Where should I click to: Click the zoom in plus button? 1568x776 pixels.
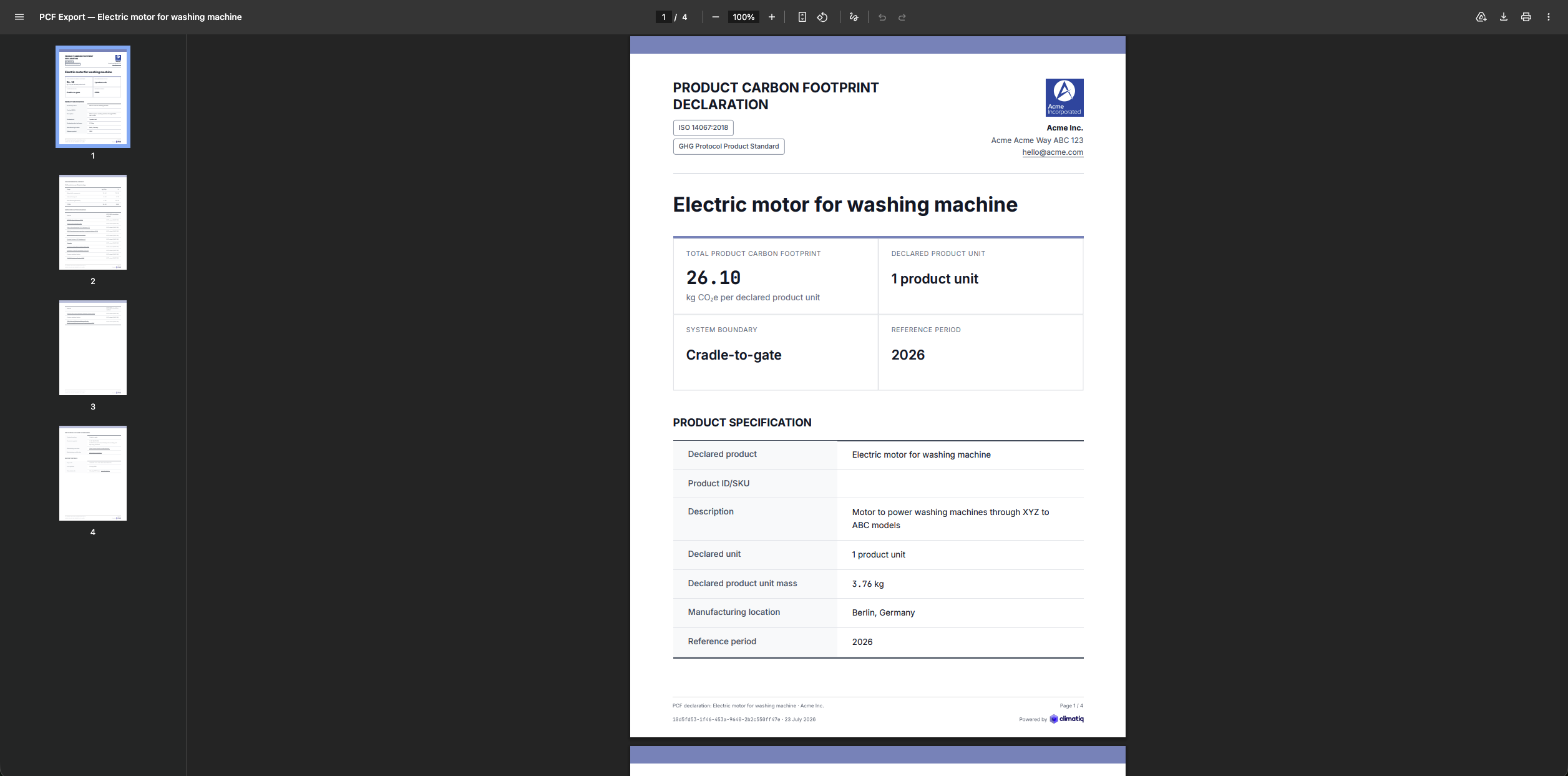point(772,17)
